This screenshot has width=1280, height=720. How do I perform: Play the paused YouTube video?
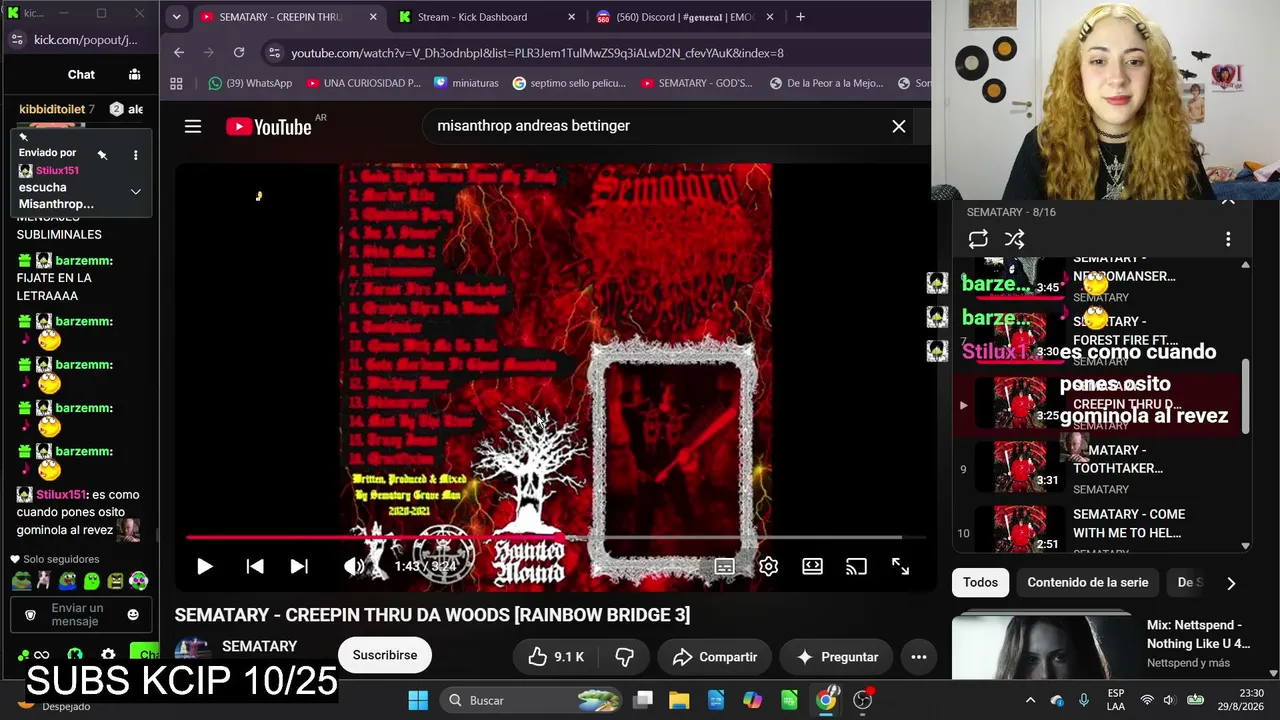click(x=204, y=567)
